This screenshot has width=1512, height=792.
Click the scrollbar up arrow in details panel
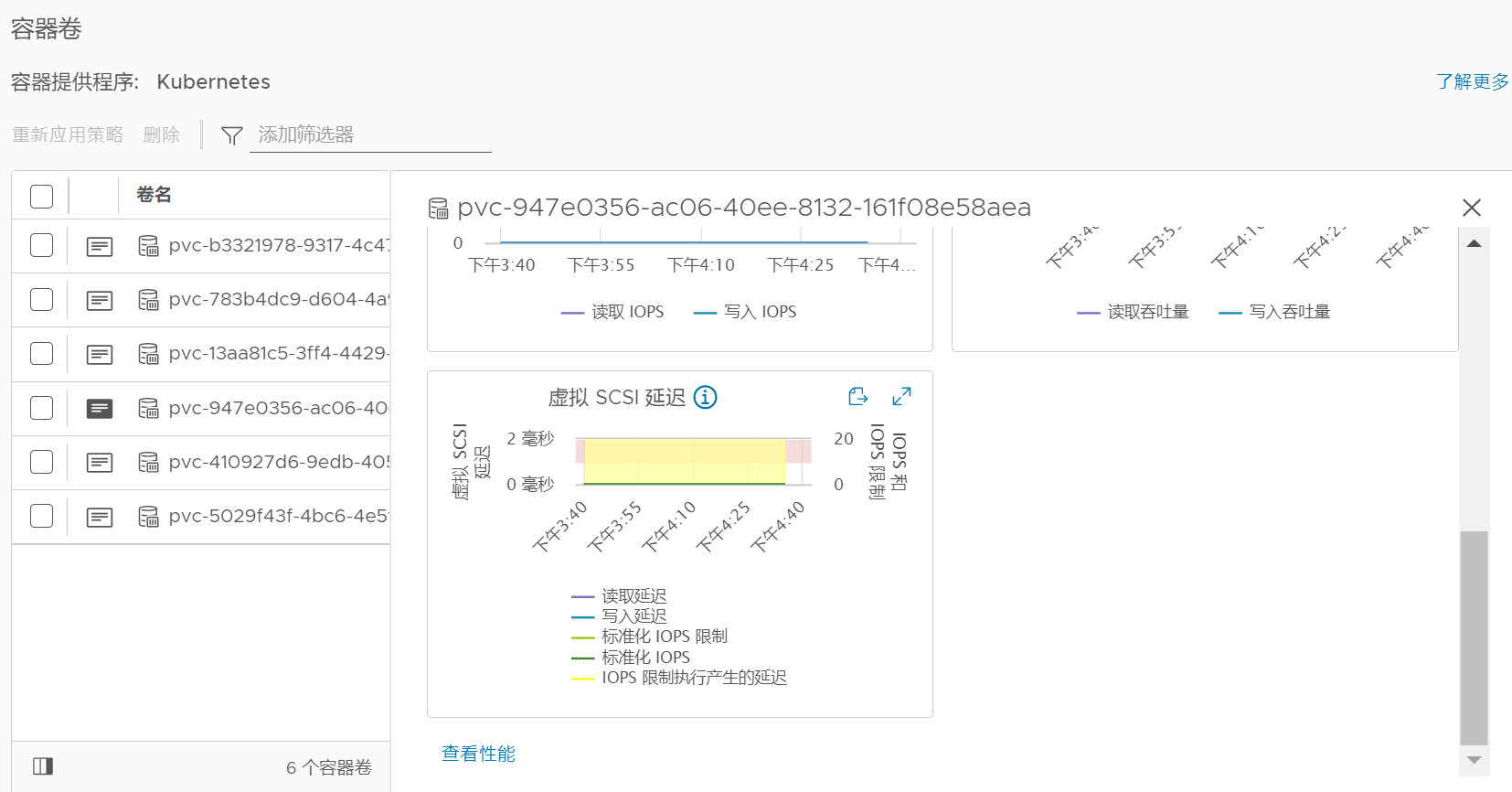1474,243
